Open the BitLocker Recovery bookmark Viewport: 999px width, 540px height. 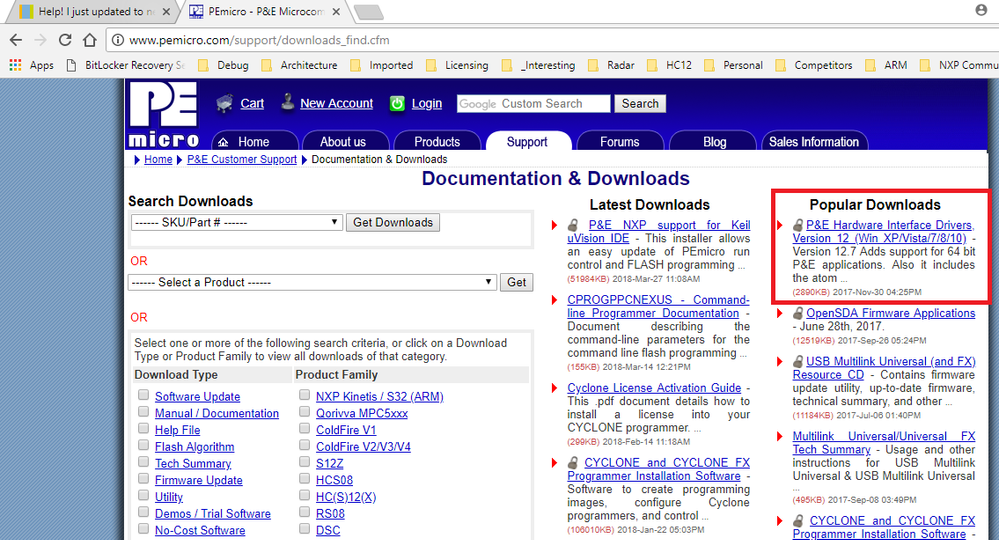point(126,65)
